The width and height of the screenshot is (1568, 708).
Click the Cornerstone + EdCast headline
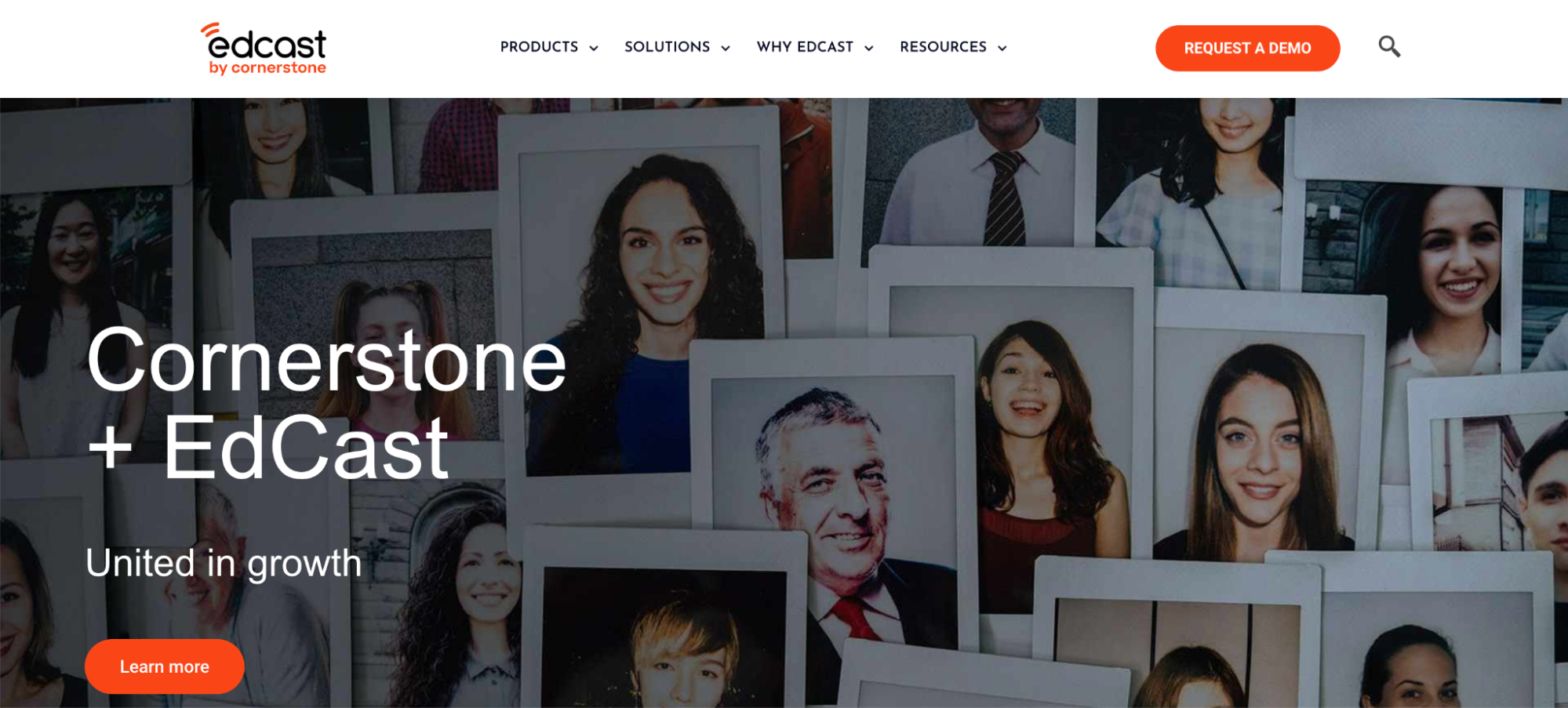pyautogui.click(x=326, y=404)
